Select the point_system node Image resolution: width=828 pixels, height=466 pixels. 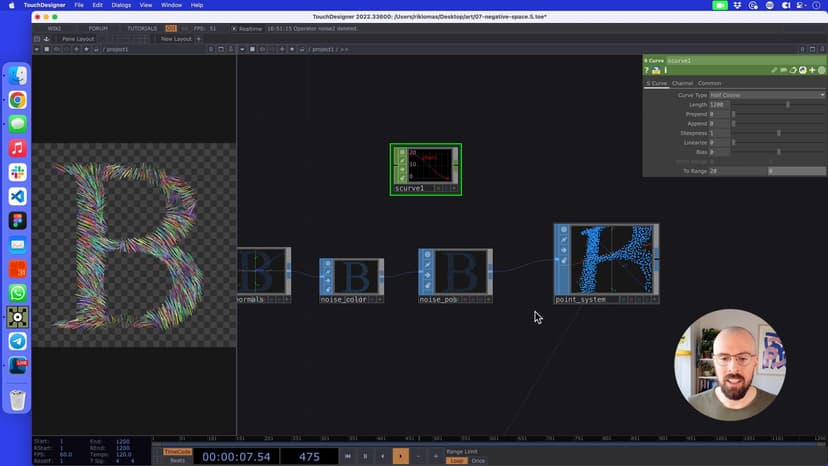(x=606, y=260)
